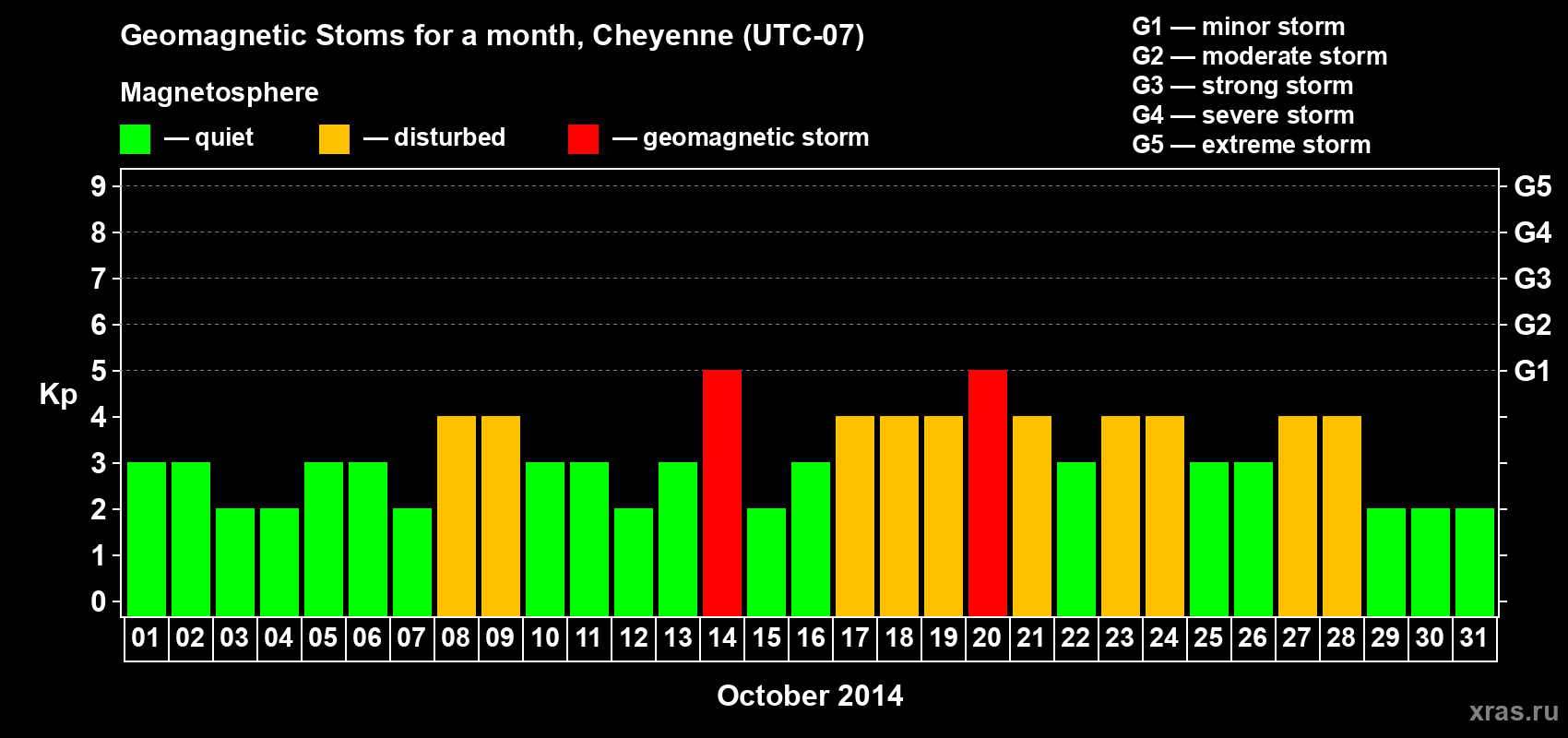The height and width of the screenshot is (738, 1568).
Task: Click the orange bar for day 28
Action: click(x=1342, y=516)
